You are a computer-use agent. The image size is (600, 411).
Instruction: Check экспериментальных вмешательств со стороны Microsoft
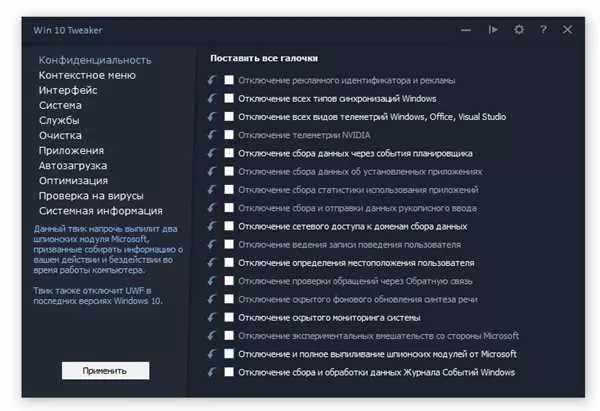click(229, 336)
